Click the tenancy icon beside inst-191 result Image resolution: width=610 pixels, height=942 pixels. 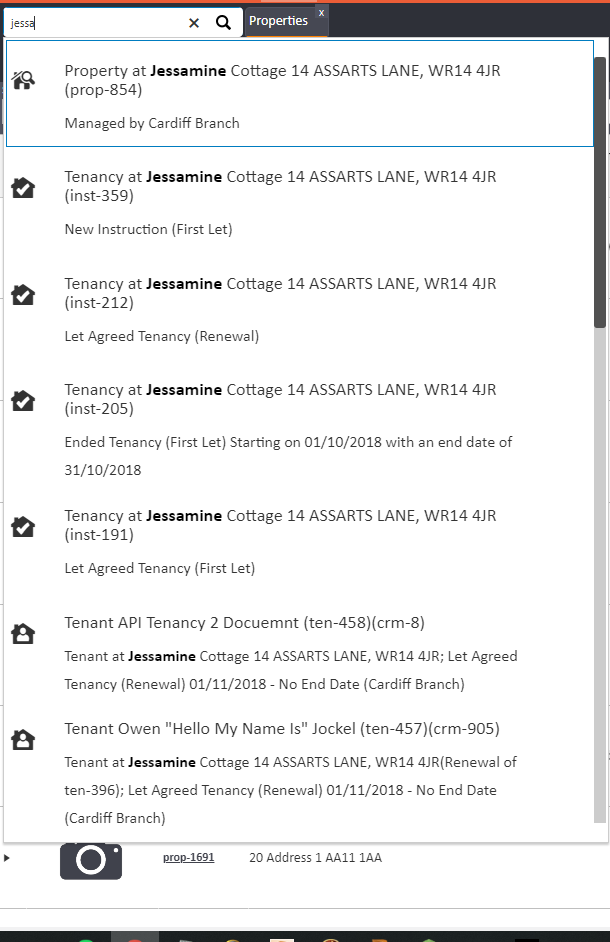coord(23,526)
